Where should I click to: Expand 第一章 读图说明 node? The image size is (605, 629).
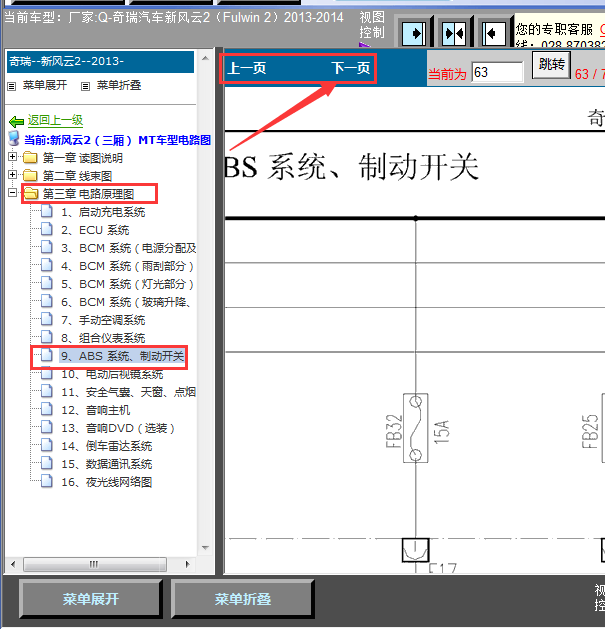(x=12, y=156)
